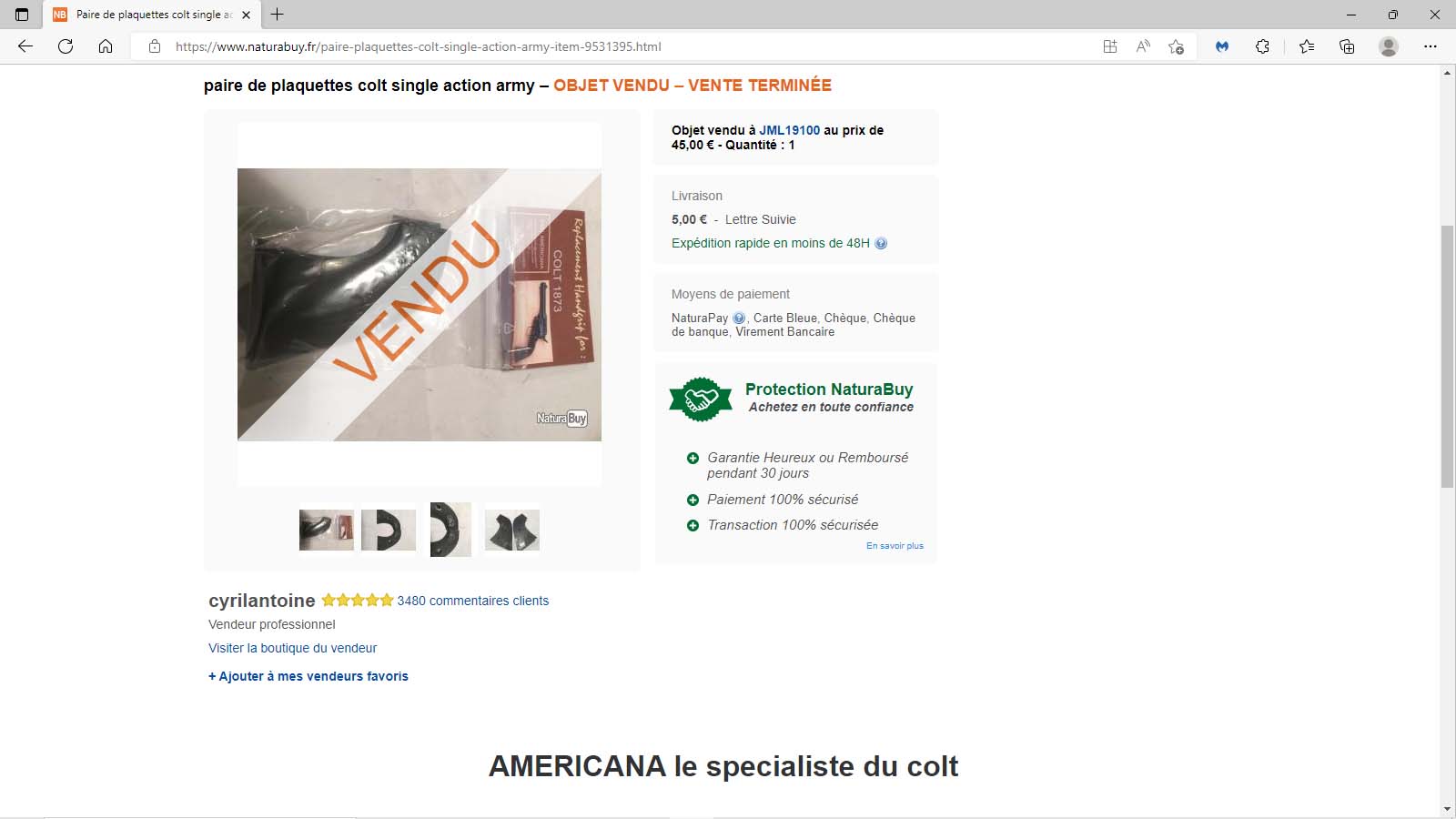Open 3480 commentaires clients link

pyautogui.click(x=473, y=601)
